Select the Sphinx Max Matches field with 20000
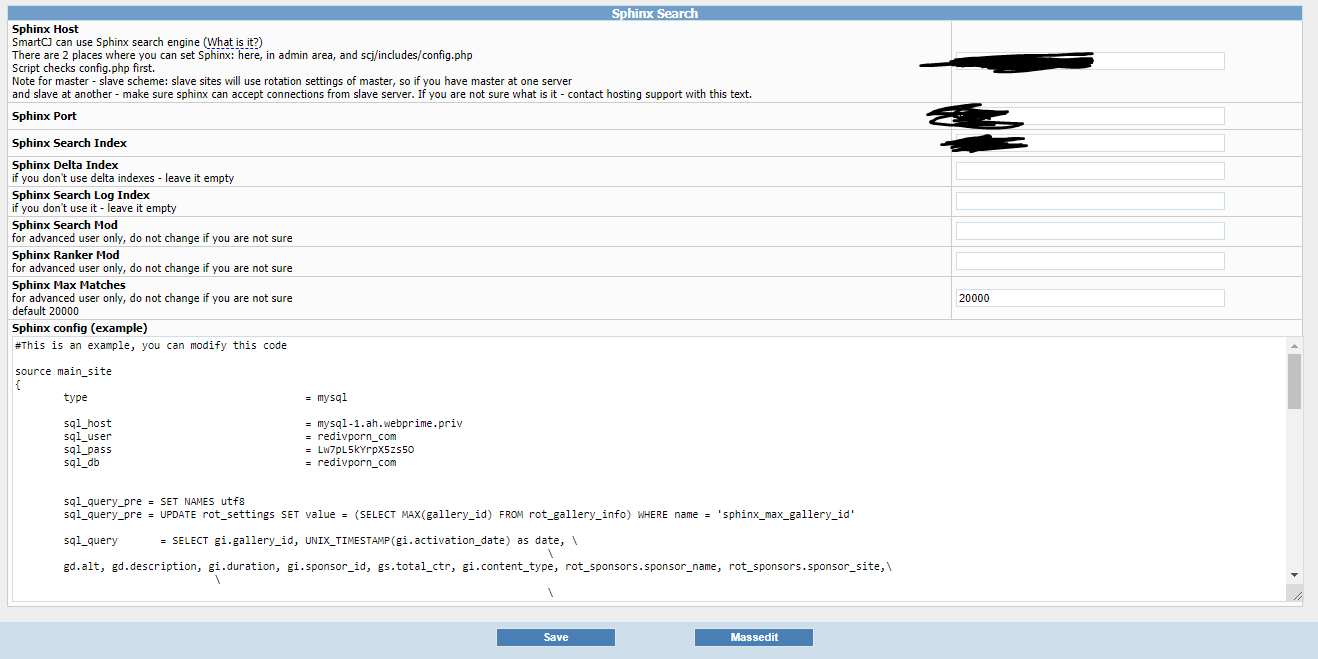Viewport: 1318px width, 659px height. pyautogui.click(x=1090, y=298)
